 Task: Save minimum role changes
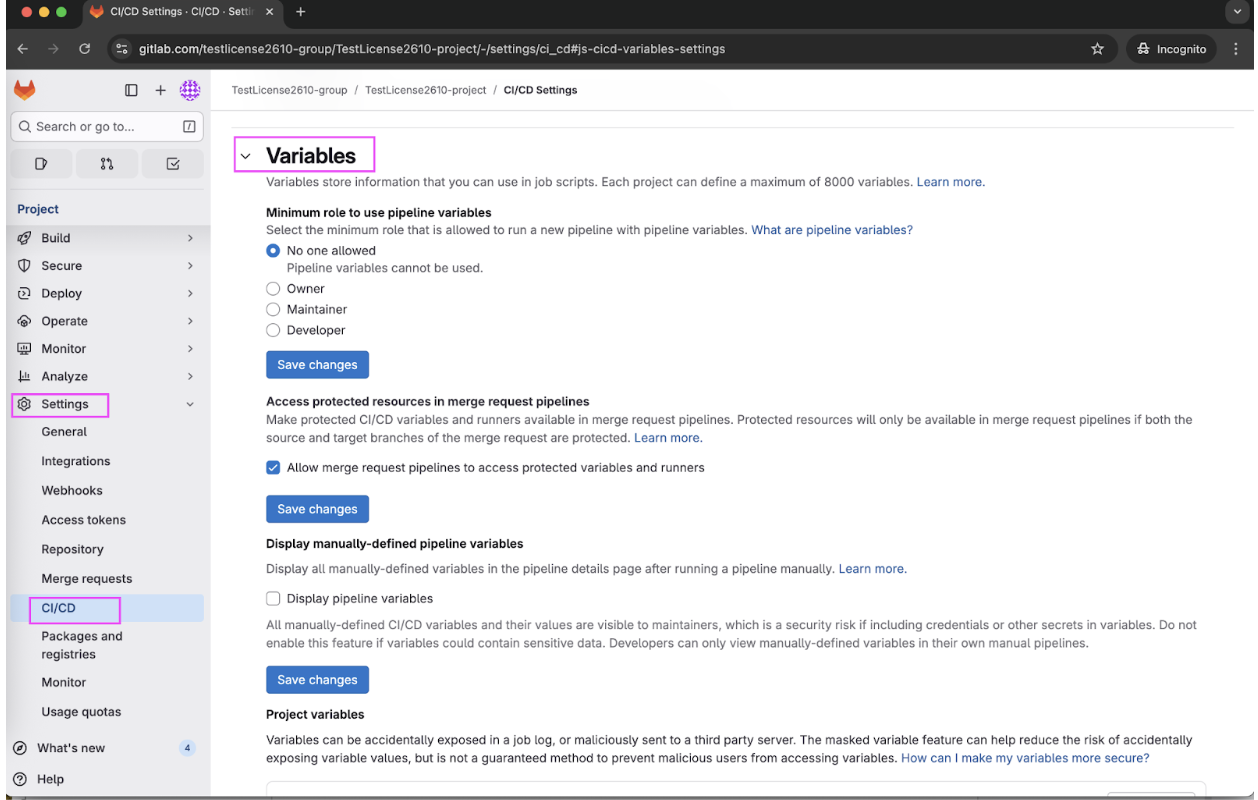tap(317, 364)
